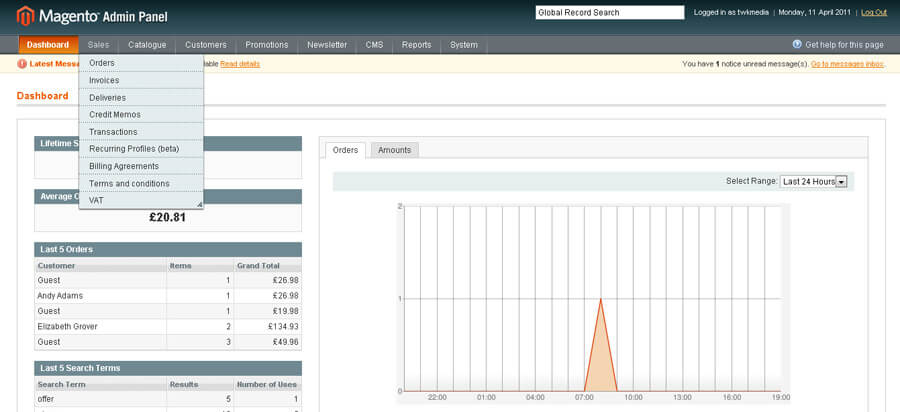Open the Reports menu
Viewport: 900px width, 412px height.
tap(417, 45)
